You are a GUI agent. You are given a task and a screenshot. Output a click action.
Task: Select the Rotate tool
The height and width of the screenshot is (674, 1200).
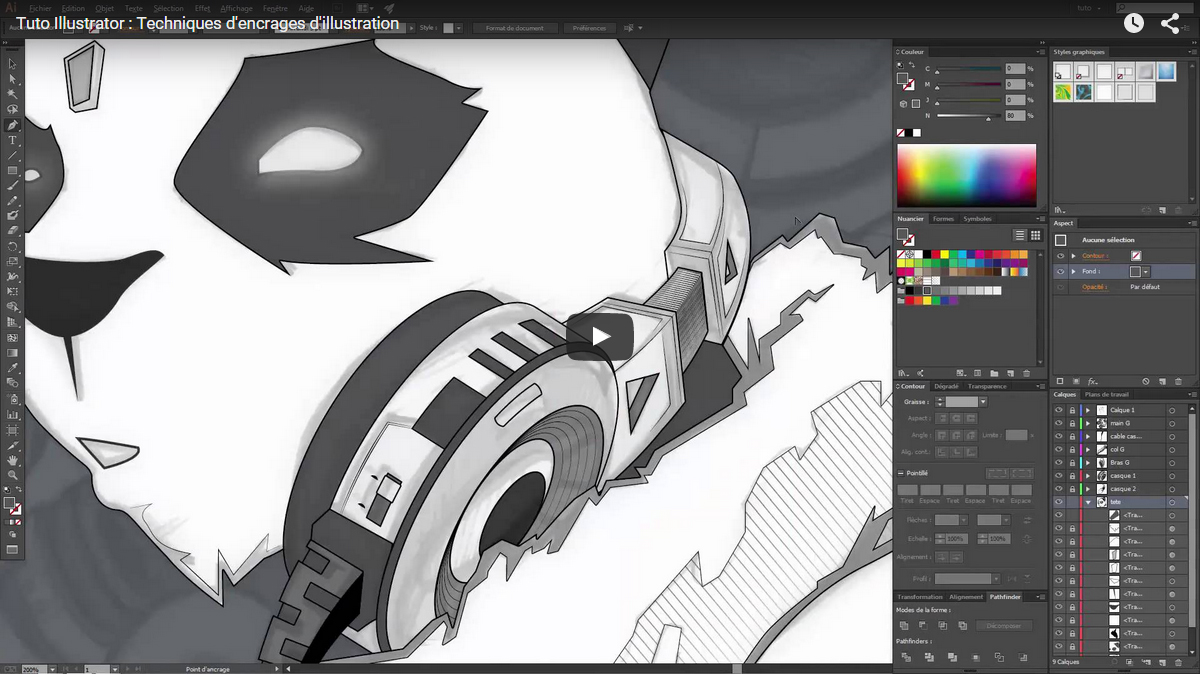click(x=12, y=246)
